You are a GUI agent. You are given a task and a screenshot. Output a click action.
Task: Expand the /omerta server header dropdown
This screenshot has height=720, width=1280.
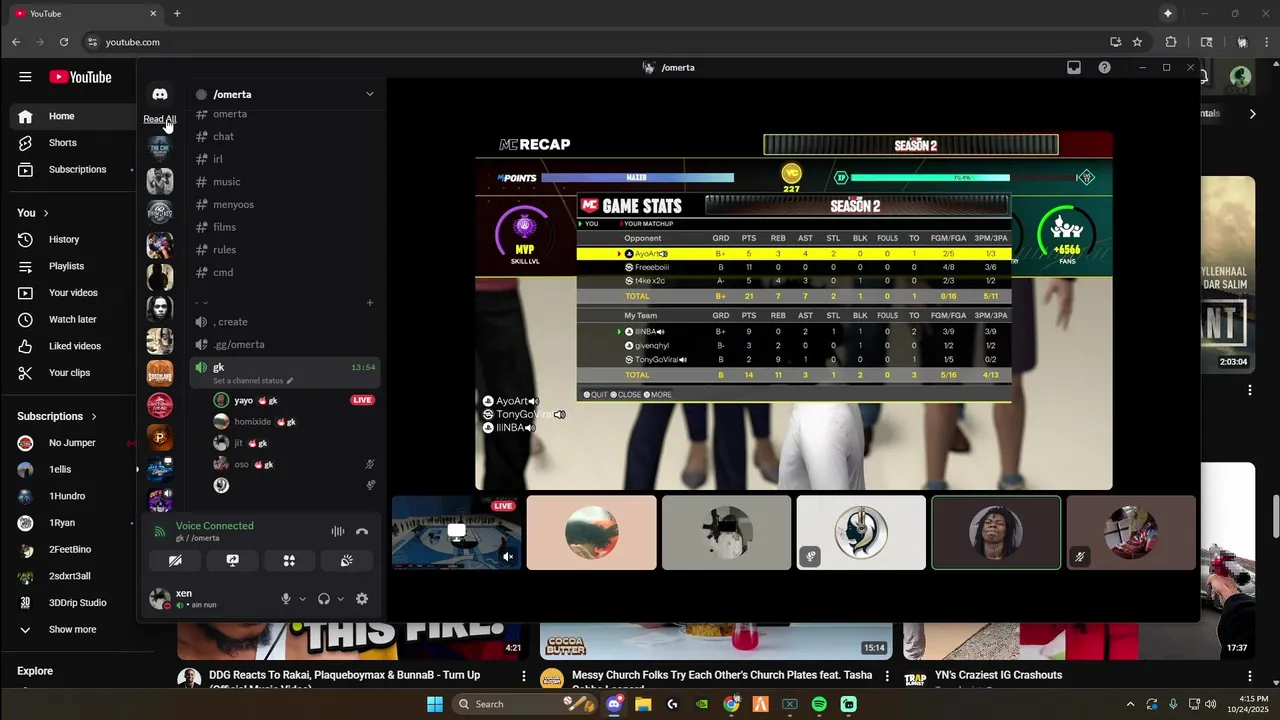tap(369, 94)
